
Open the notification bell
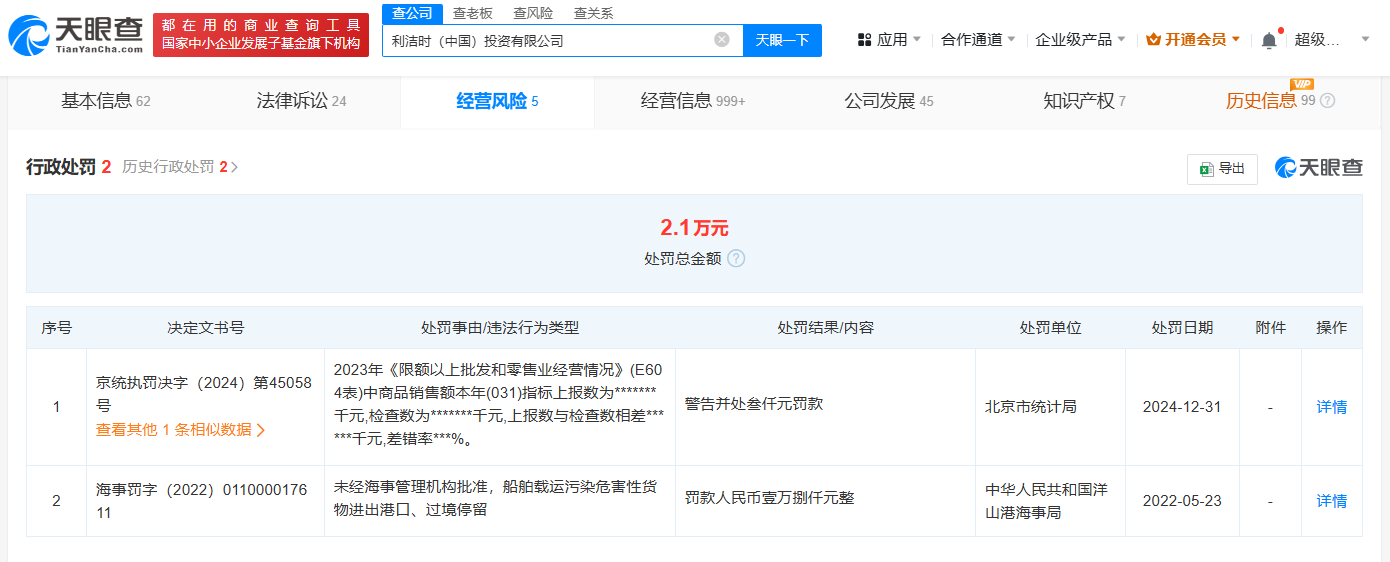click(1268, 40)
